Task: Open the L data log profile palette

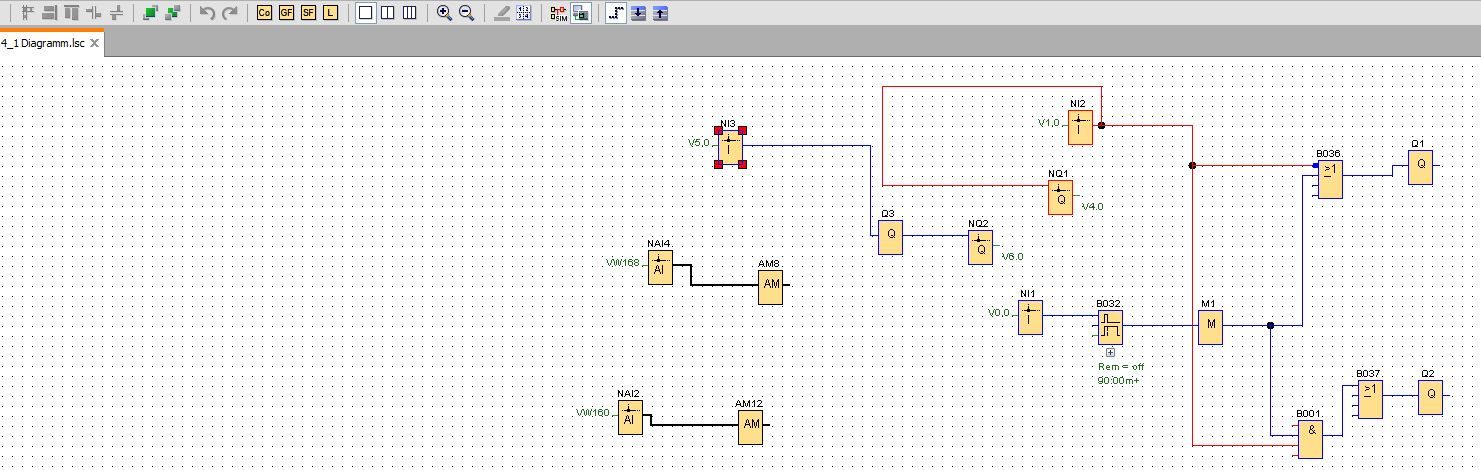Action: pos(330,13)
